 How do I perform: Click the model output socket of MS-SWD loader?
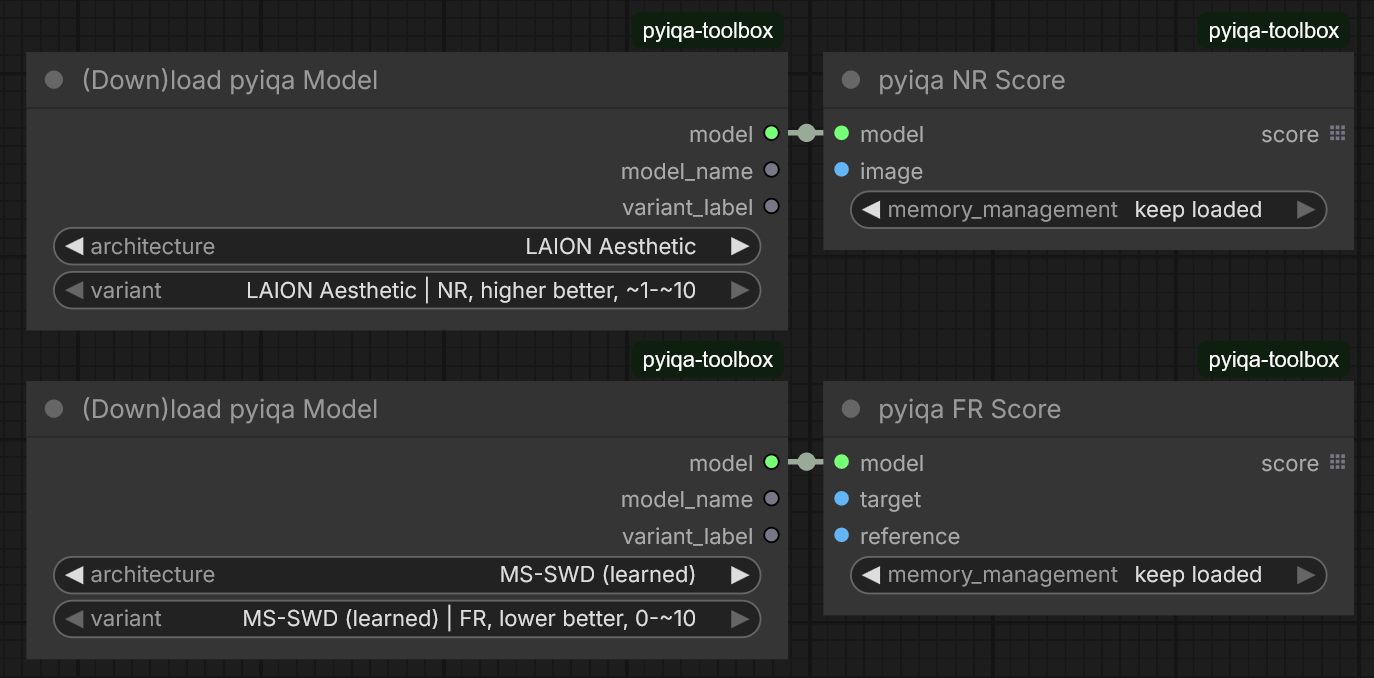(x=771, y=462)
